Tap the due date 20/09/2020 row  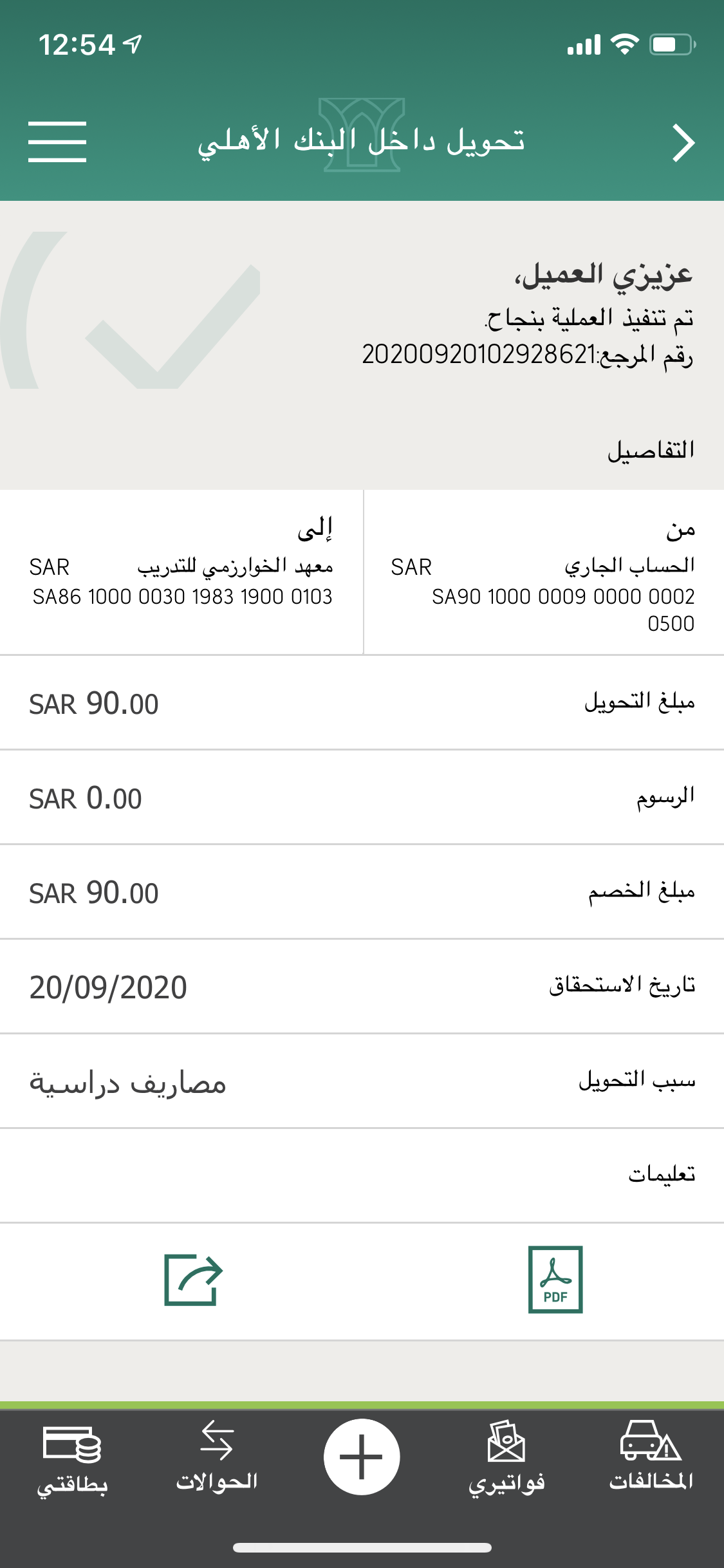(x=362, y=987)
